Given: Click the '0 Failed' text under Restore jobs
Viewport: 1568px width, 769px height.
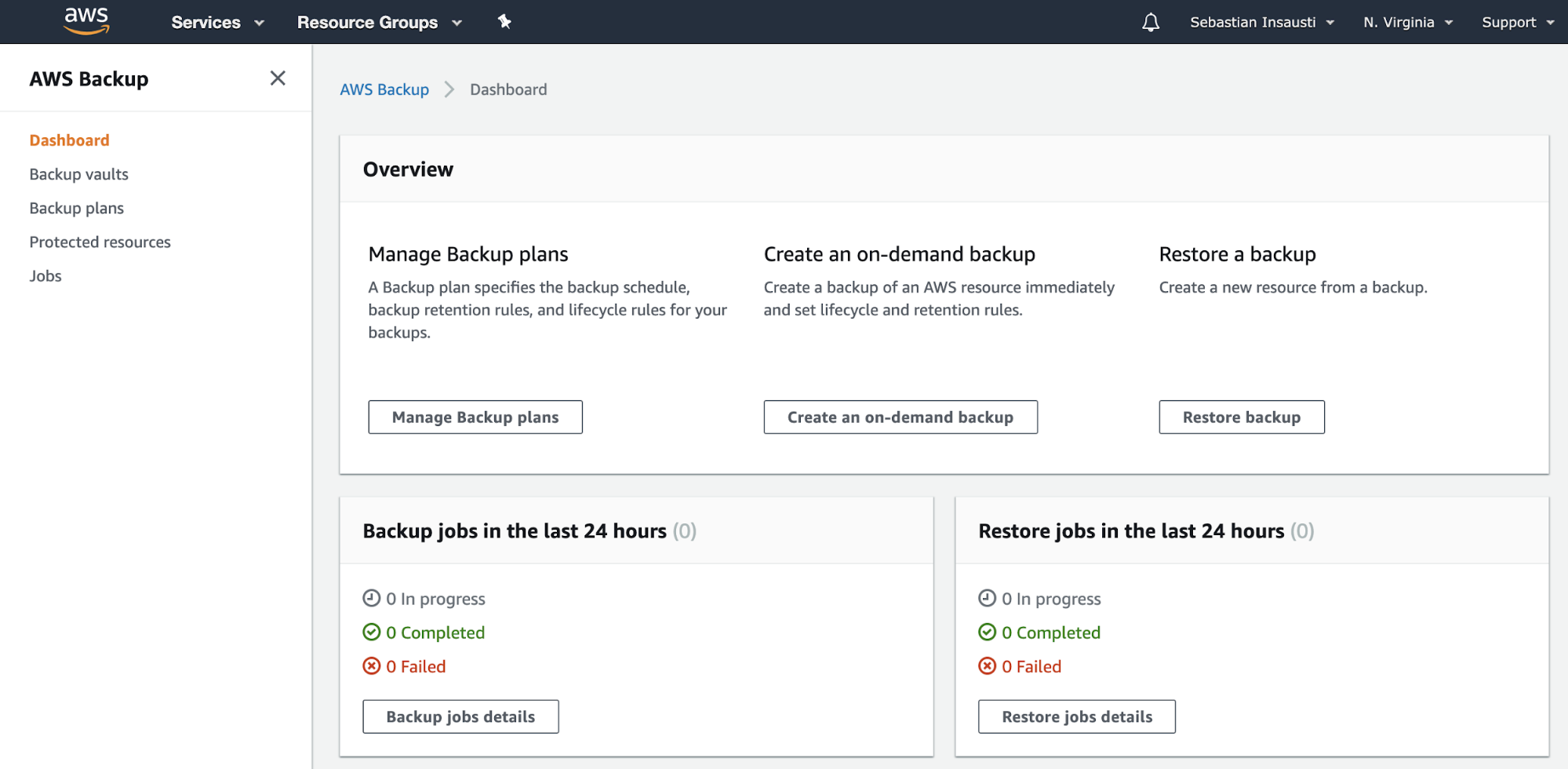Looking at the screenshot, I should pos(1031,666).
